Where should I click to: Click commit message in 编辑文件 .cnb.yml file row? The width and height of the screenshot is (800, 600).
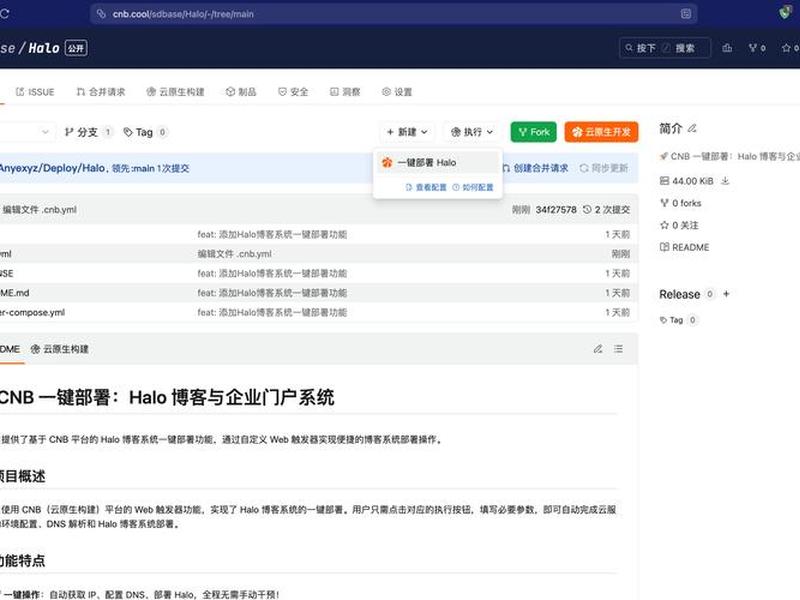pyautogui.click(x=235, y=254)
